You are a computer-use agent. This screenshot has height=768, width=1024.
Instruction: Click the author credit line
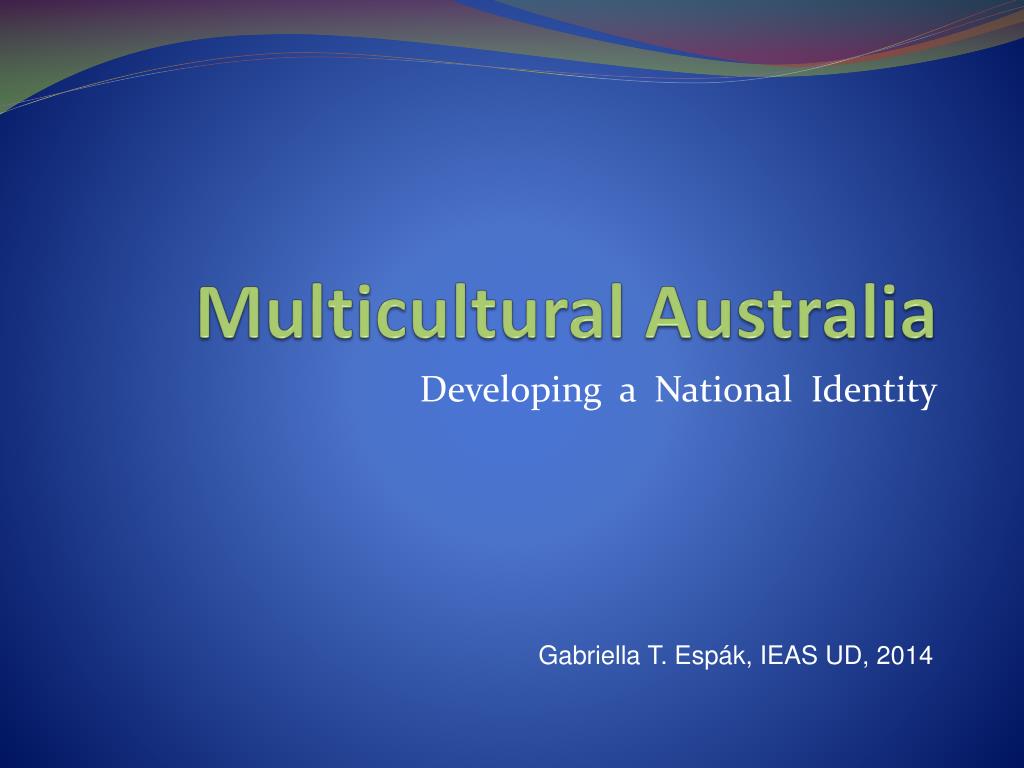pos(735,657)
